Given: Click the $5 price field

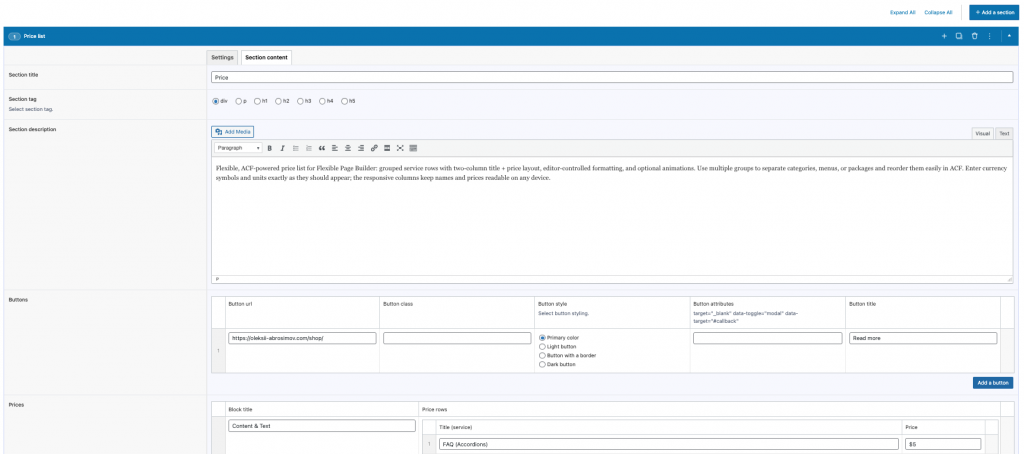Looking at the screenshot, I should click(x=943, y=444).
